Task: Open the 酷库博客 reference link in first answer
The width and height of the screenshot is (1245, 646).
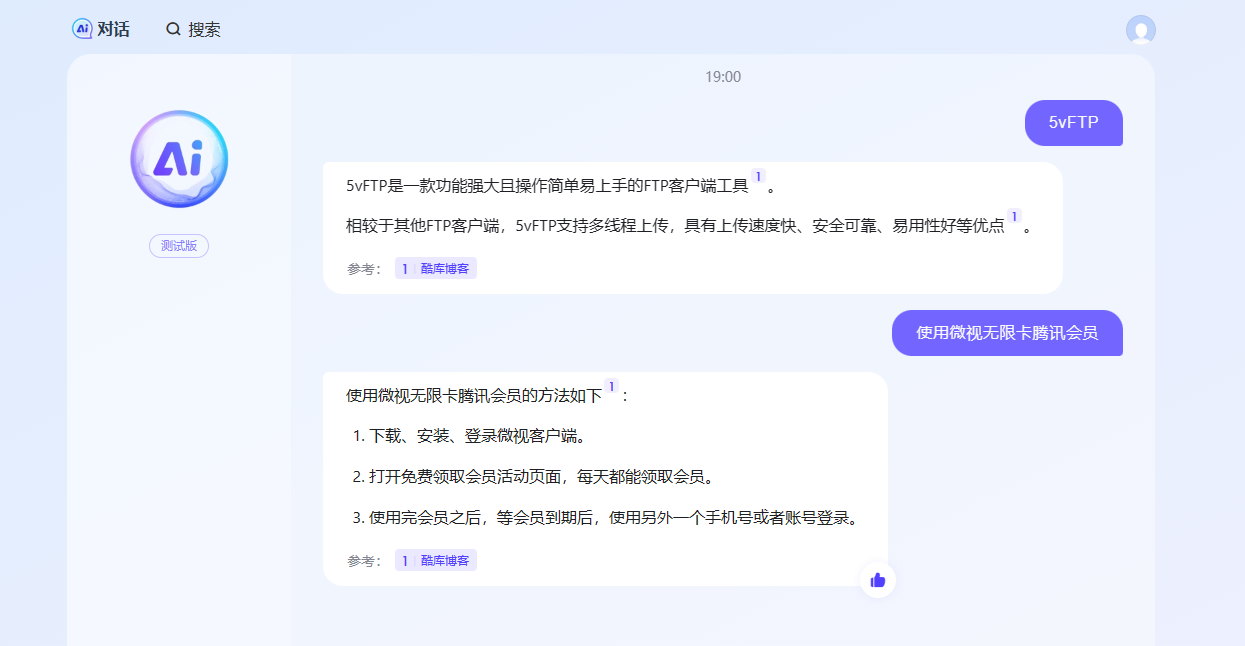Action: click(x=444, y=268)
